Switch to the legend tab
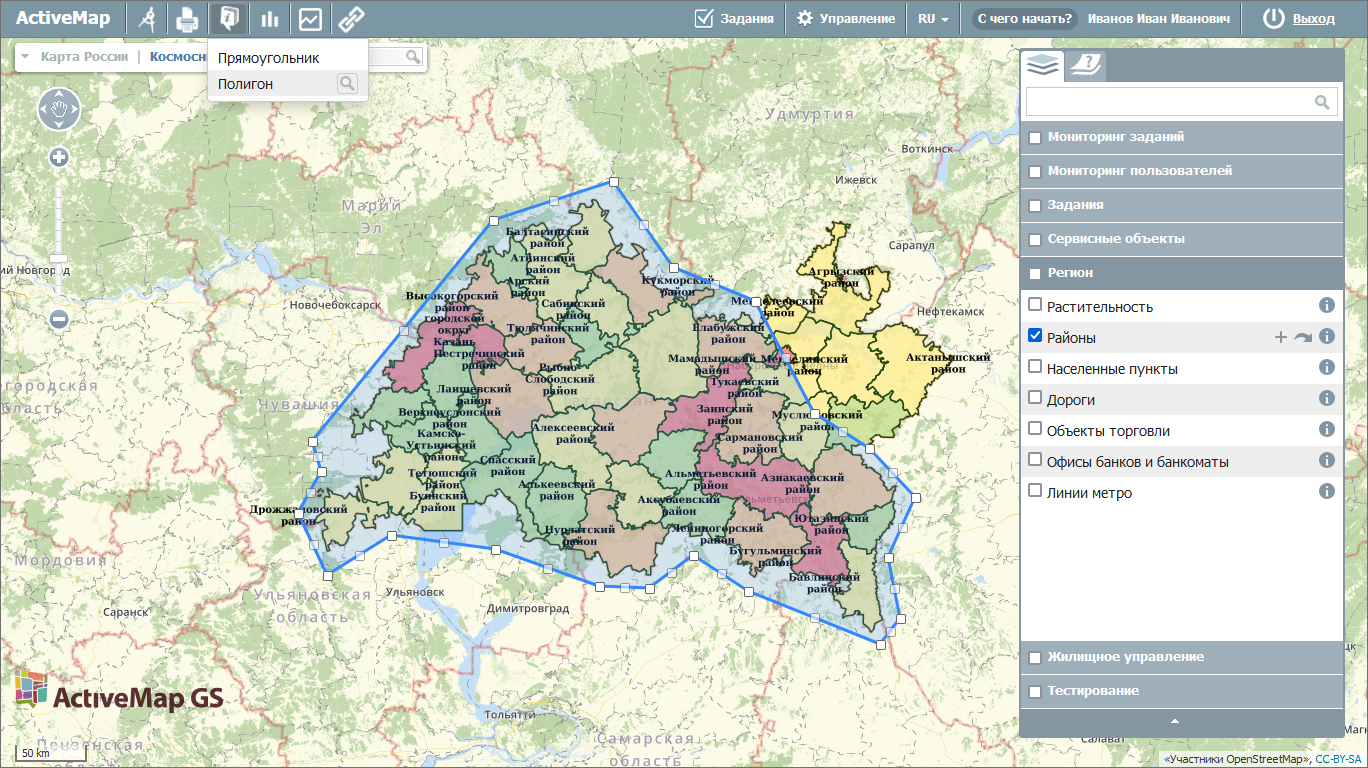Viewport: 1368px width, 768px height. (x=1085, y=65)
